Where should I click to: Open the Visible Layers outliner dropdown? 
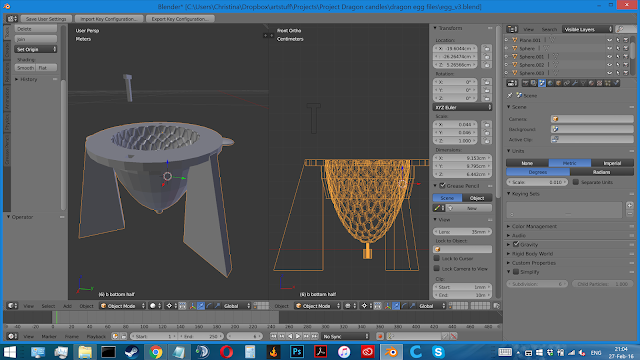coord(587,29)
